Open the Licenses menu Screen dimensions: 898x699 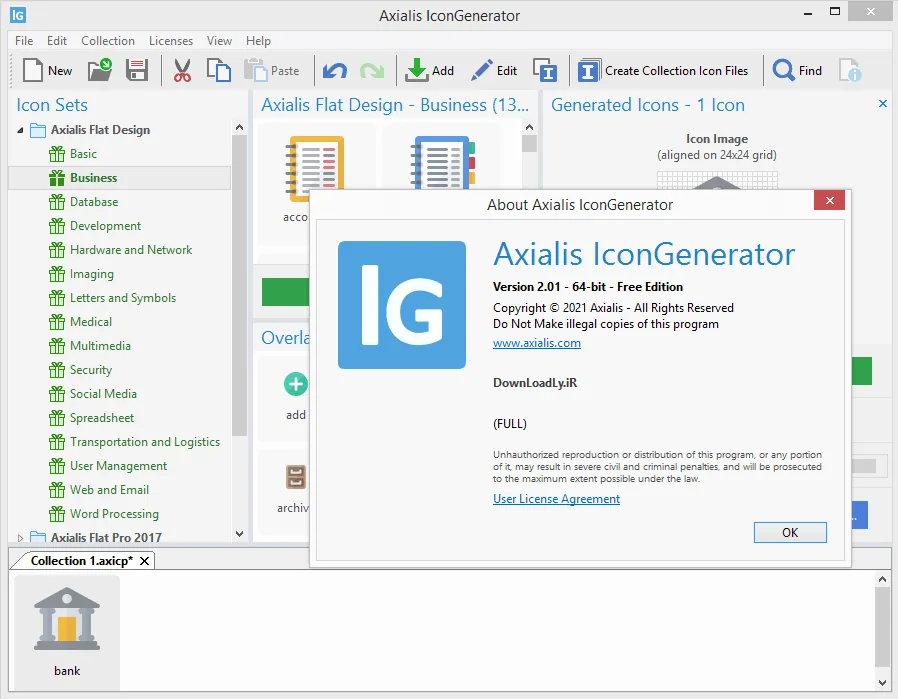click(171, 41)
